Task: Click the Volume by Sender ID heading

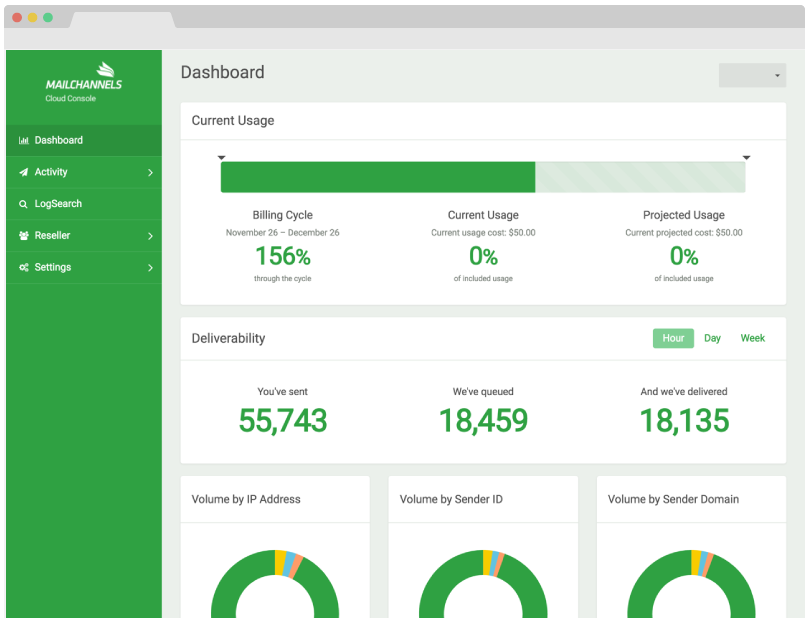Action: (451, 500)
